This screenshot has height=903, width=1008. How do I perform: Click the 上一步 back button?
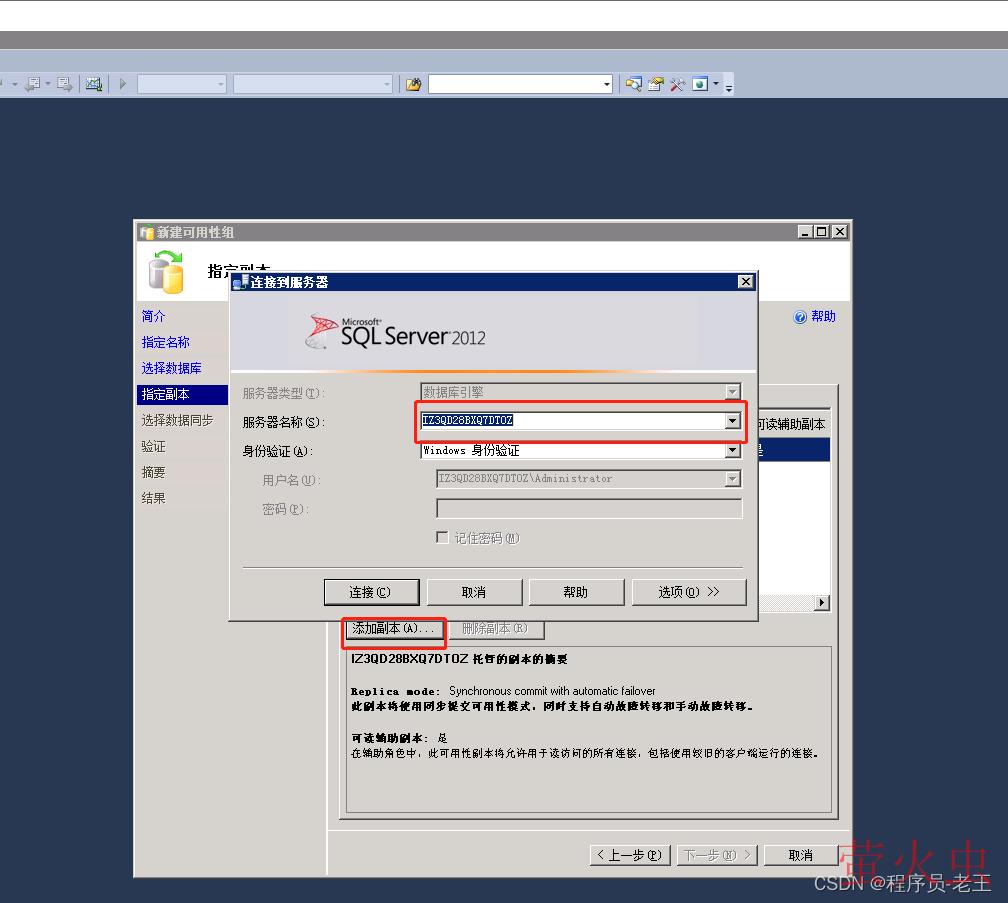(629, 855)
